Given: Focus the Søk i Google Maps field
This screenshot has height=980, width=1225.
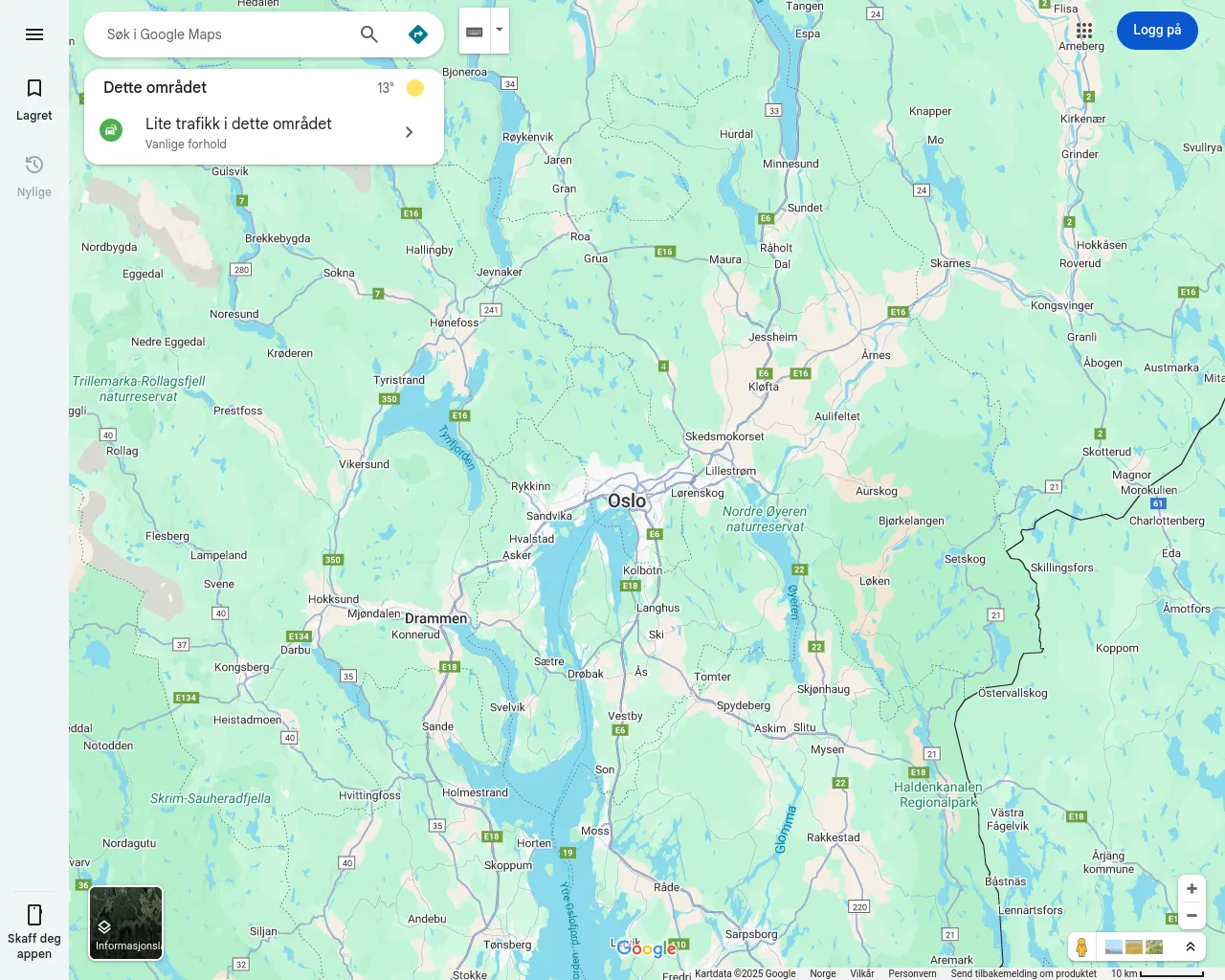Looking at the screenshot, I should 225,34.
